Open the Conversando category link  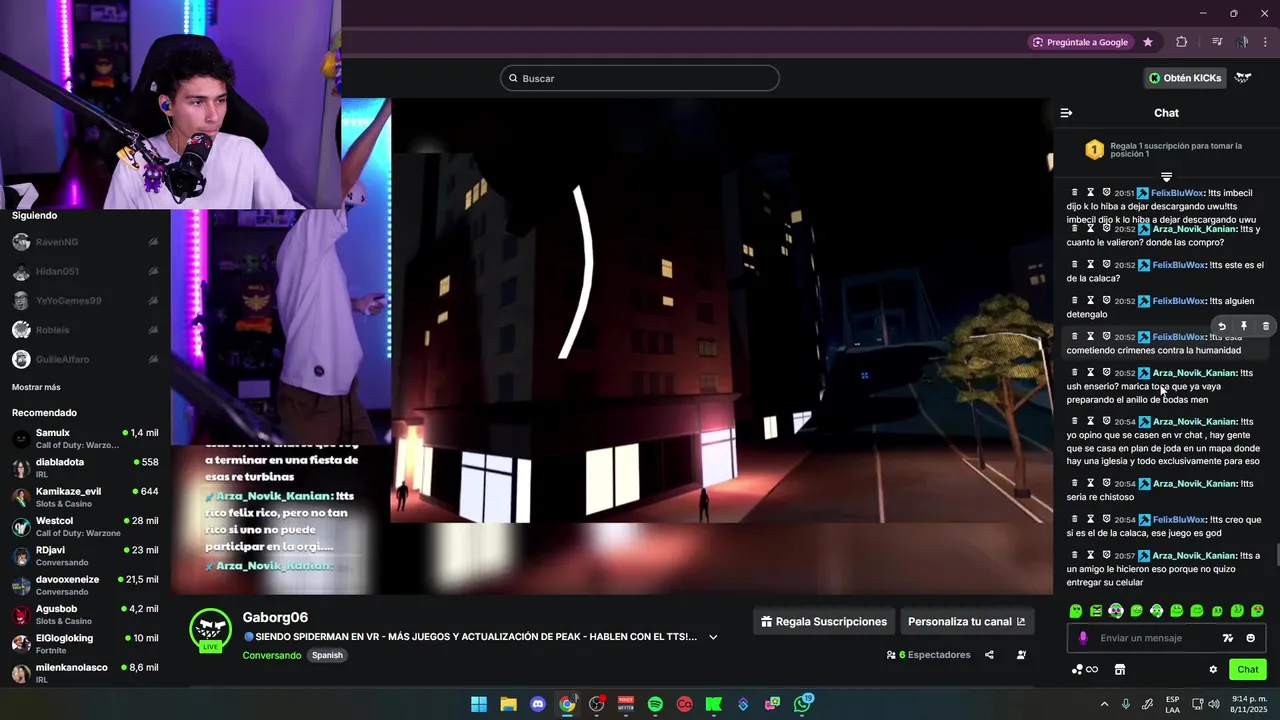click(271, 655)
